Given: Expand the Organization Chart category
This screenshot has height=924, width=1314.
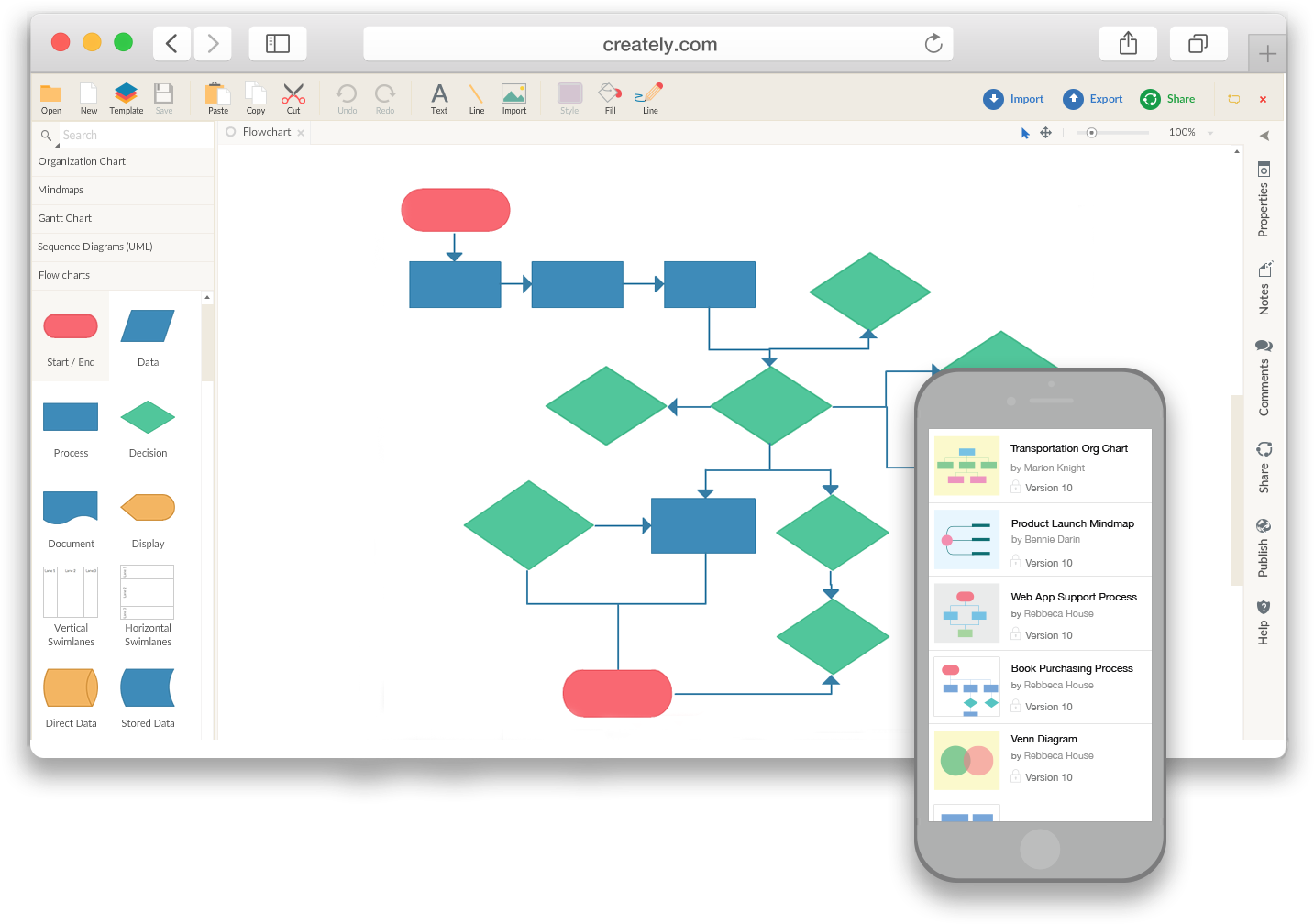Looking at the screenshot, I should click(82, 161).
